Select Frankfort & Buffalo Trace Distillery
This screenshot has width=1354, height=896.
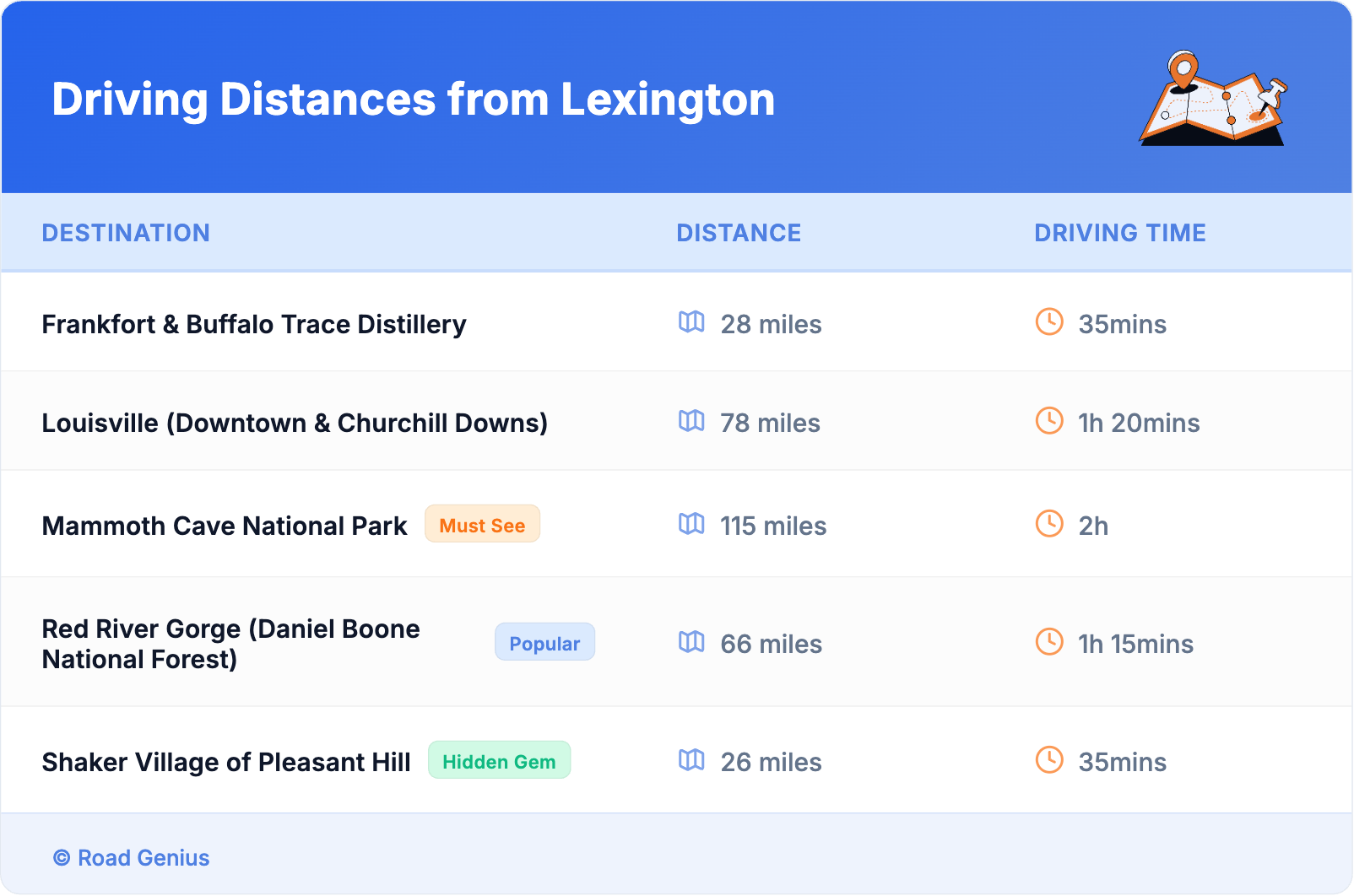254,325
